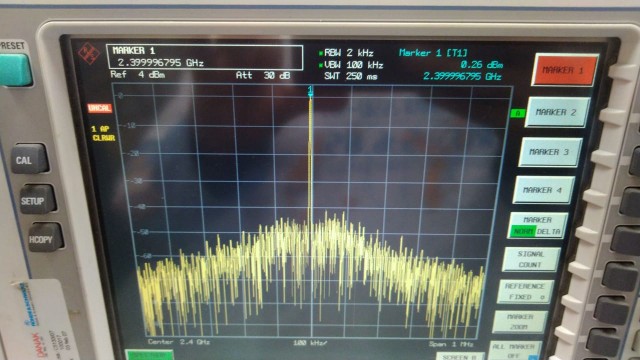The image size is (640, 360).
Task: Select the green highlighted bottom-left screen tab
Action: tap(149, 354)
